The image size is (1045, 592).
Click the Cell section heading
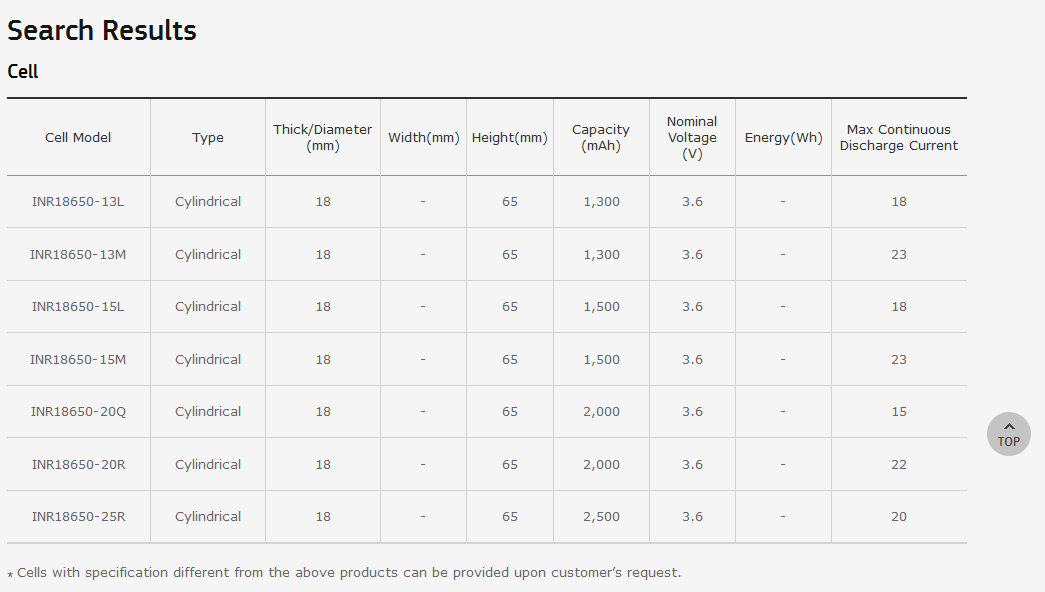point(23,71)
